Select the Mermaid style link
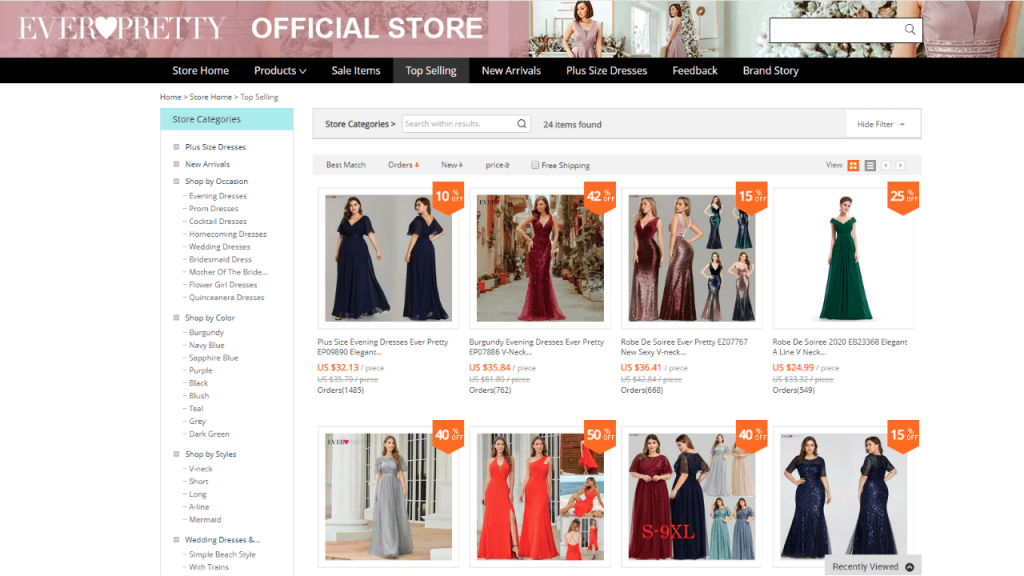 205,520
